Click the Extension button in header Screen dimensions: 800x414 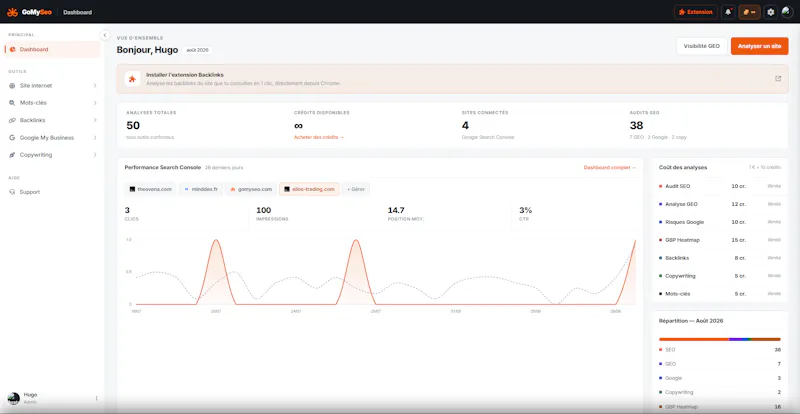coord(695,12)
